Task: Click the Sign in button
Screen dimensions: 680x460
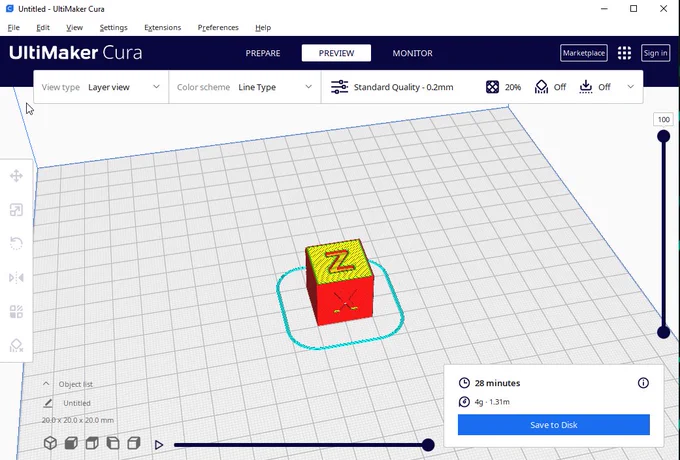Action: [x=655, y=53]
